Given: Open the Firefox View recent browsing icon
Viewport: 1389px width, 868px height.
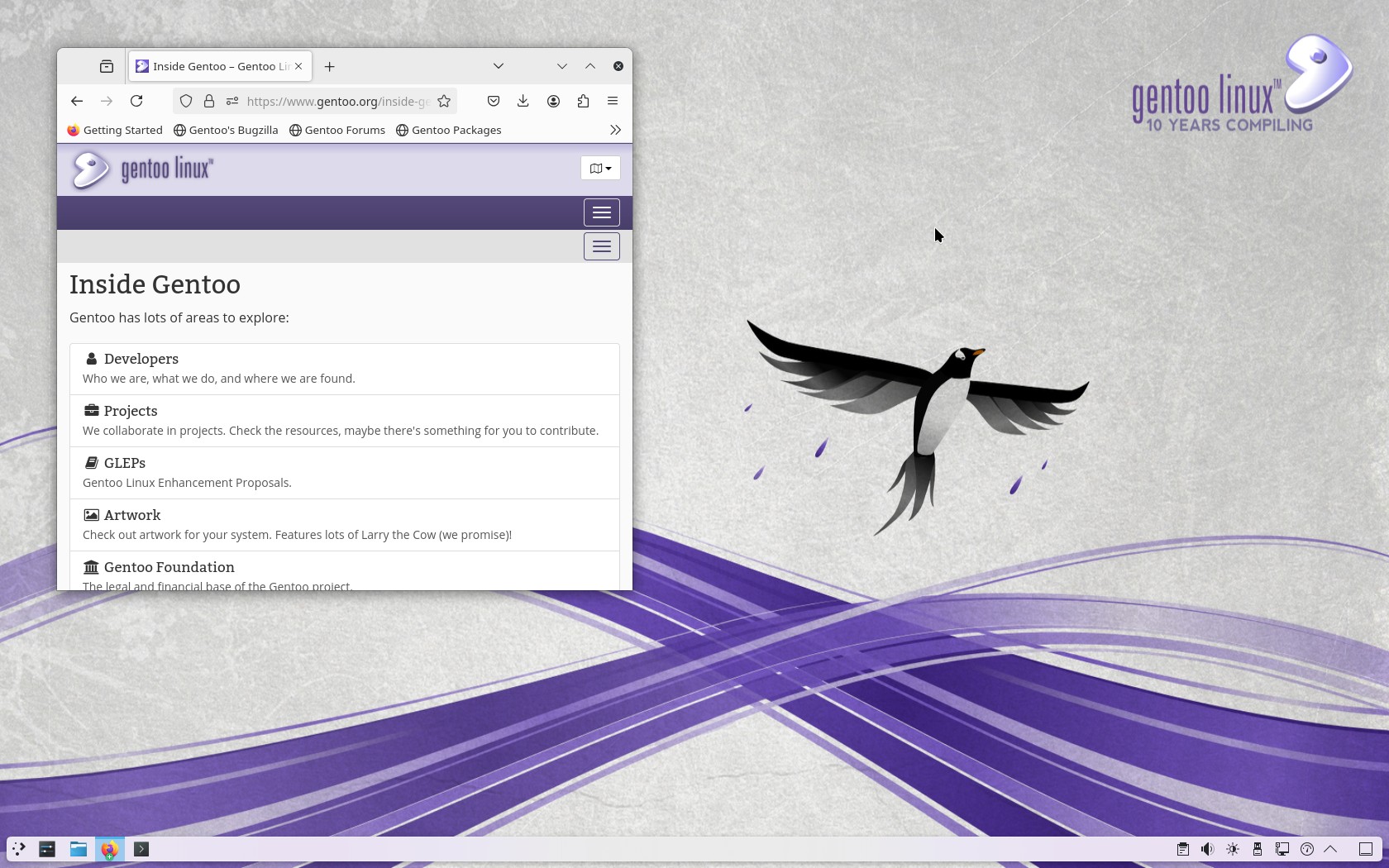Looking at the screenshot, I should click(x=107, y=66).
